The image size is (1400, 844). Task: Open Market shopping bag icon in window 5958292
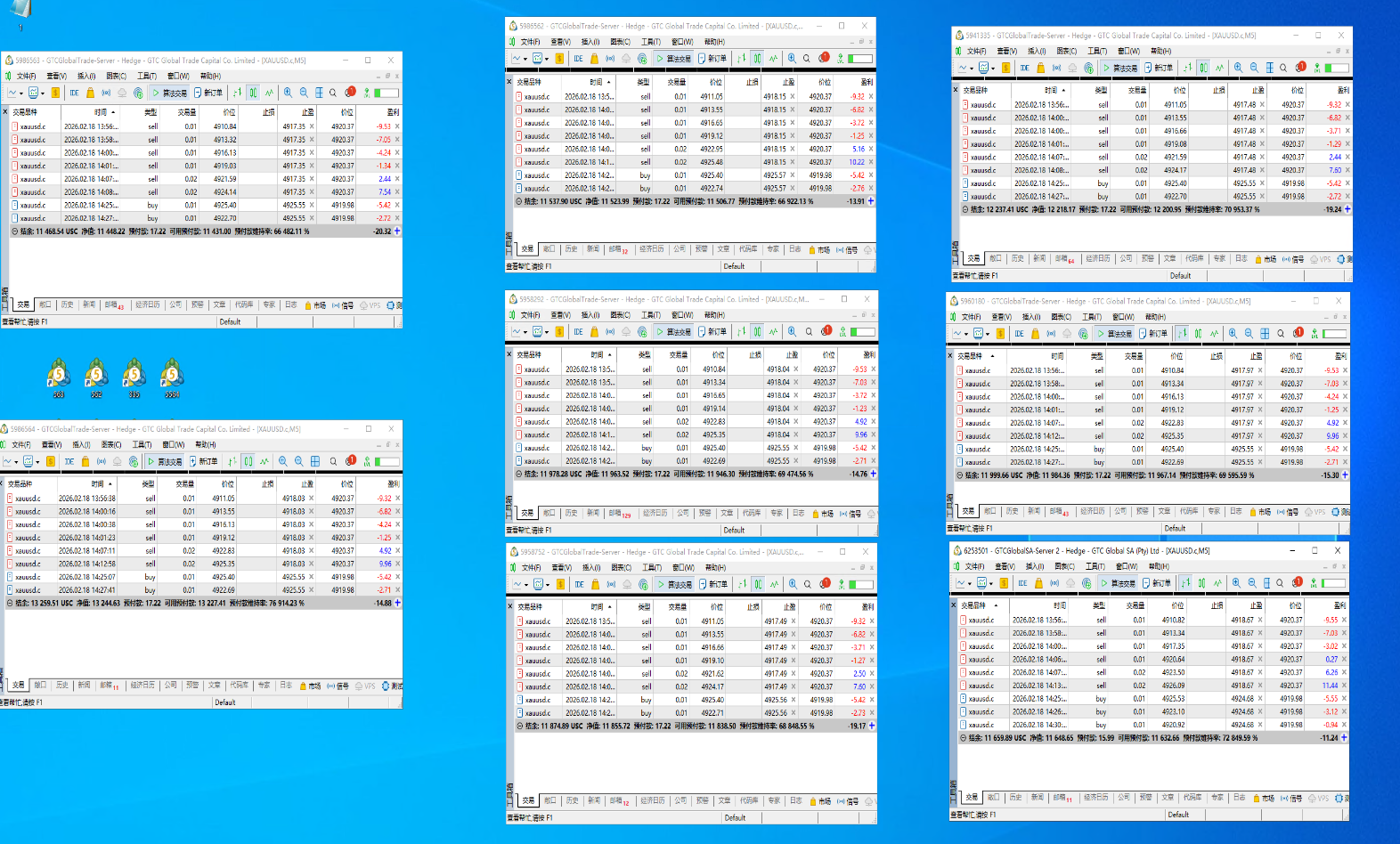click(594, 332)
